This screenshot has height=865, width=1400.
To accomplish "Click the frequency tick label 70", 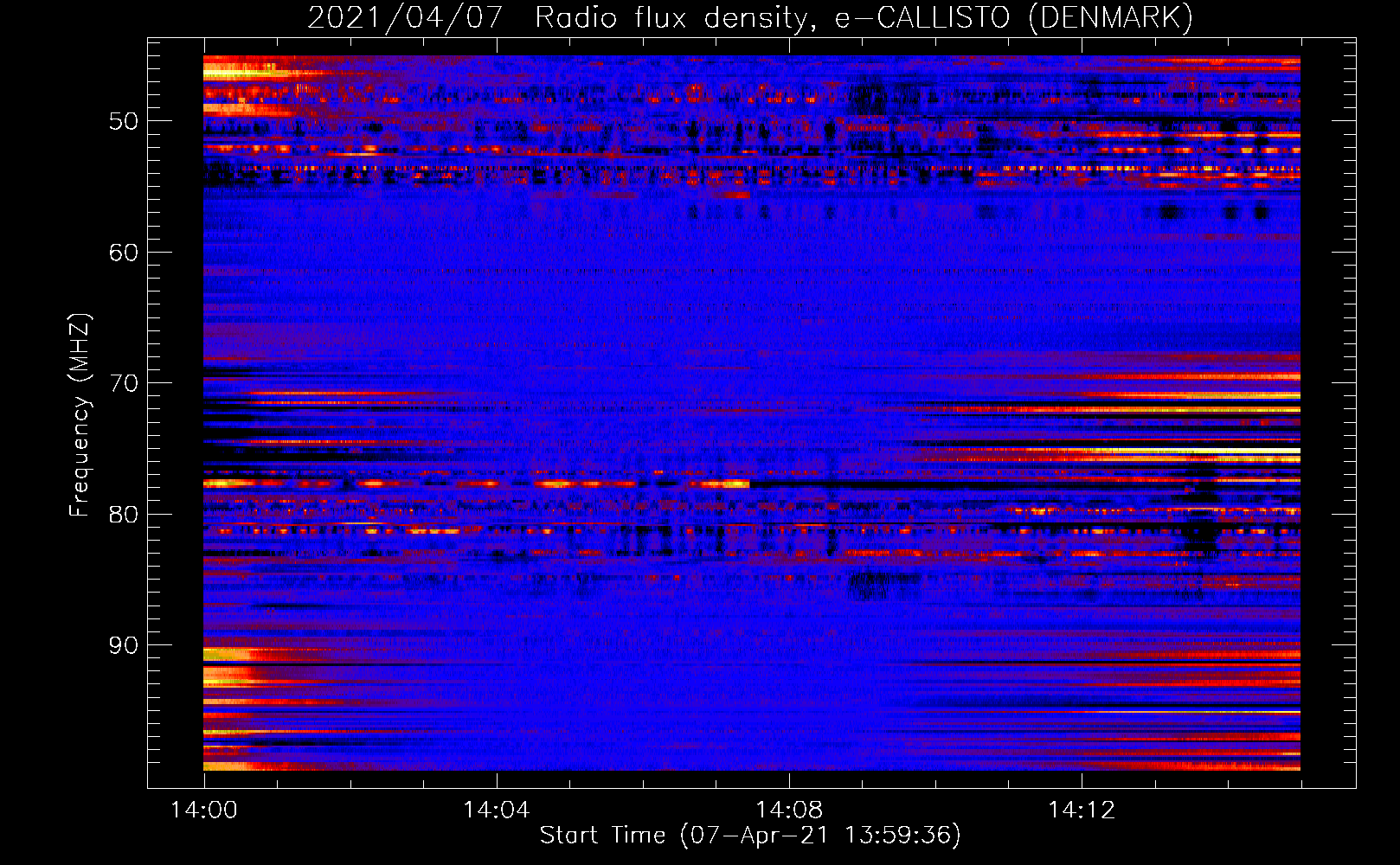I will (124, 383).
